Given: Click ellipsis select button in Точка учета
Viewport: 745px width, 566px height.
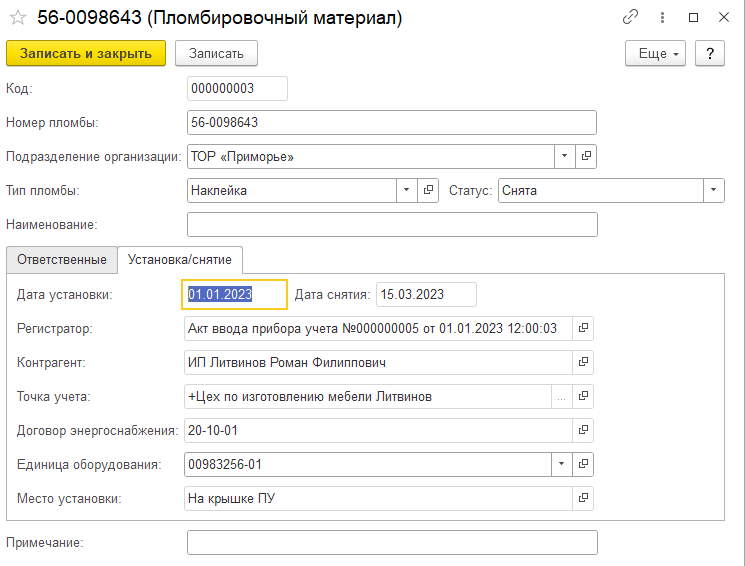Looking at the screenshot, I should click(562, 396).
